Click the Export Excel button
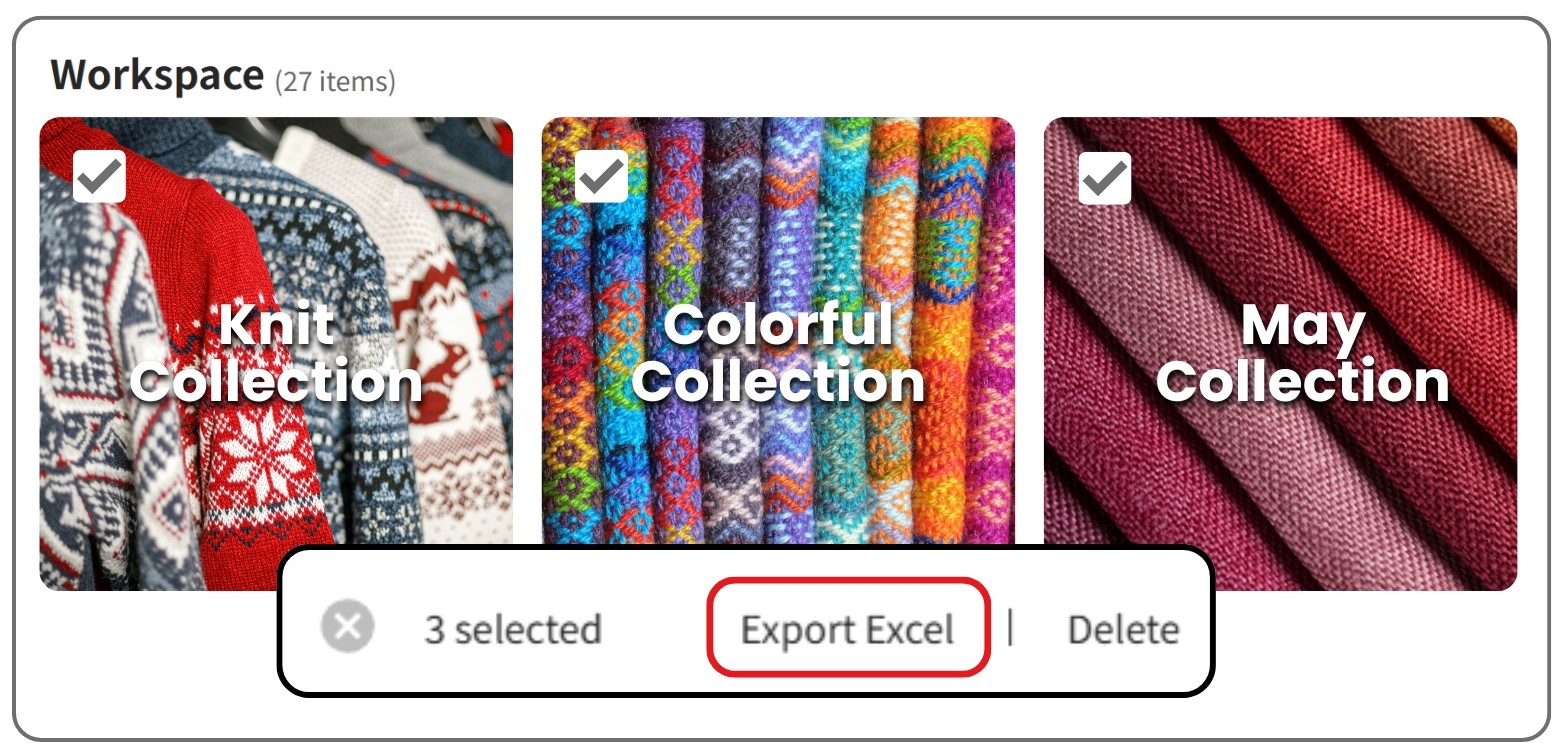Image resolution: width=1564 pixels, height=753 pixels. click(848, 629)
